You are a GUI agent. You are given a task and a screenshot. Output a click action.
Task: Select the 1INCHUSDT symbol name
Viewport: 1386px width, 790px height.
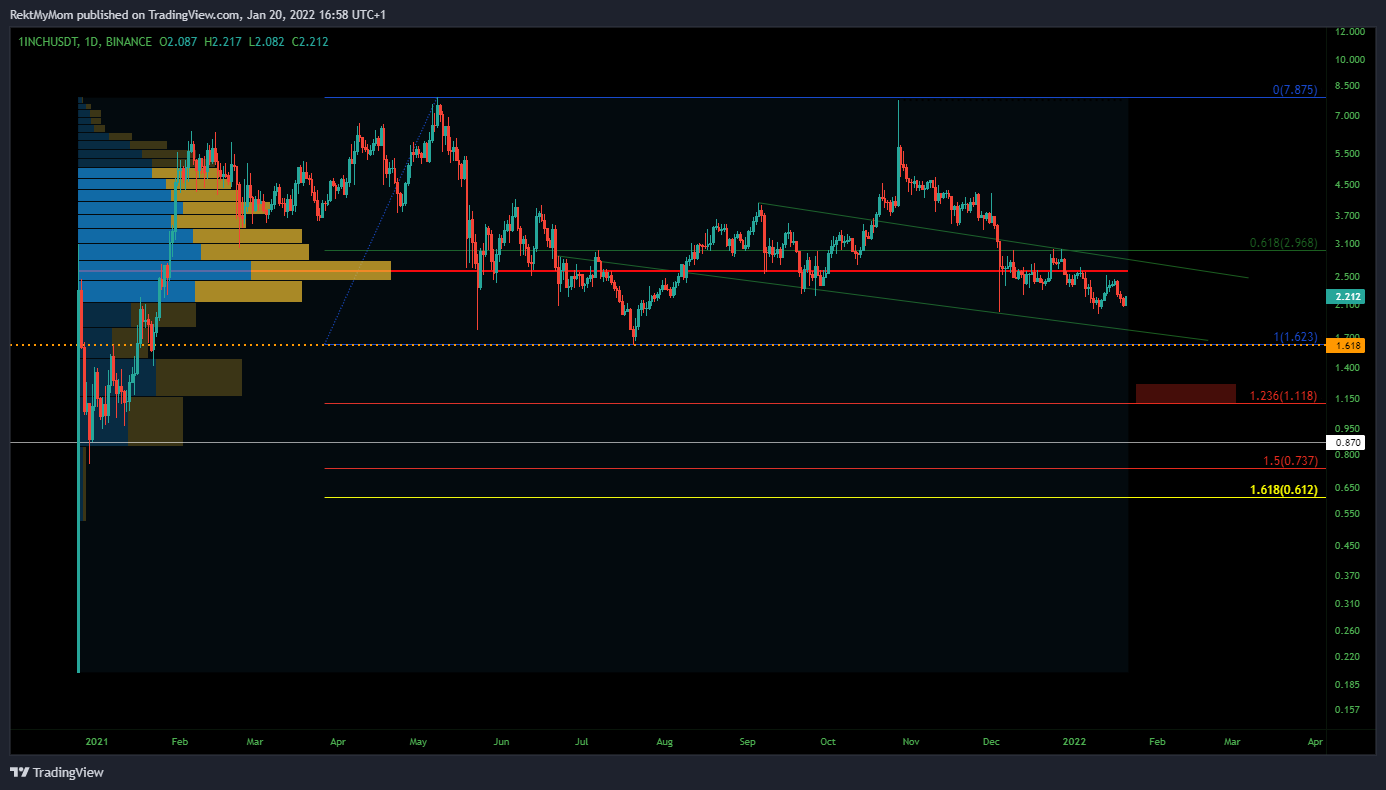(47, 42)
